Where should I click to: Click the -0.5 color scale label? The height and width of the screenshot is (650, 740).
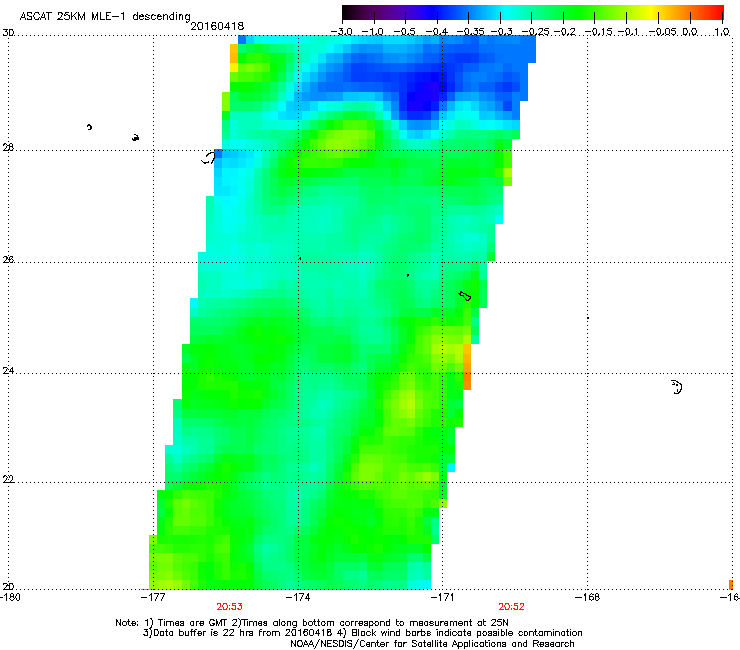click(x=404, y=32)
